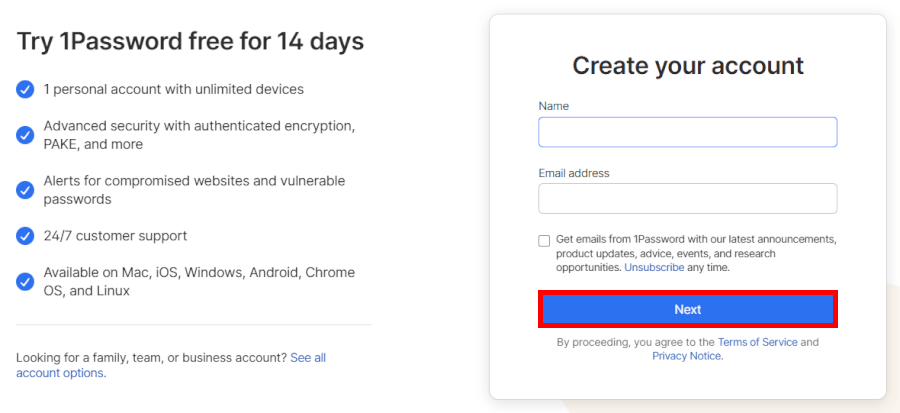Click the 1 personal account feature text
900x413 pixels.
[x=173, y=90]
